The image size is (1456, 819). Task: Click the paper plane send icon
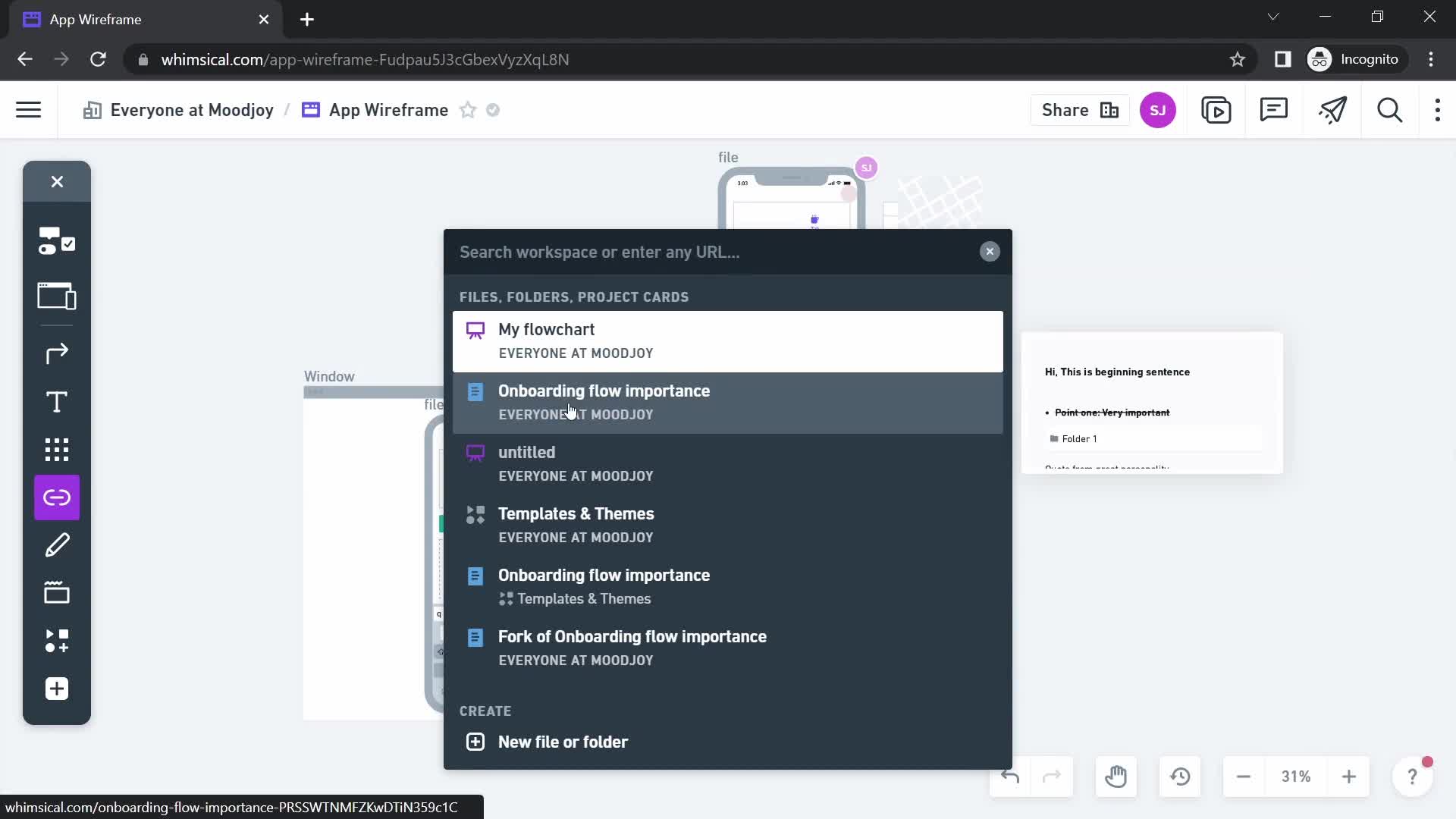pyautogui.click(x=1332, y=110)
